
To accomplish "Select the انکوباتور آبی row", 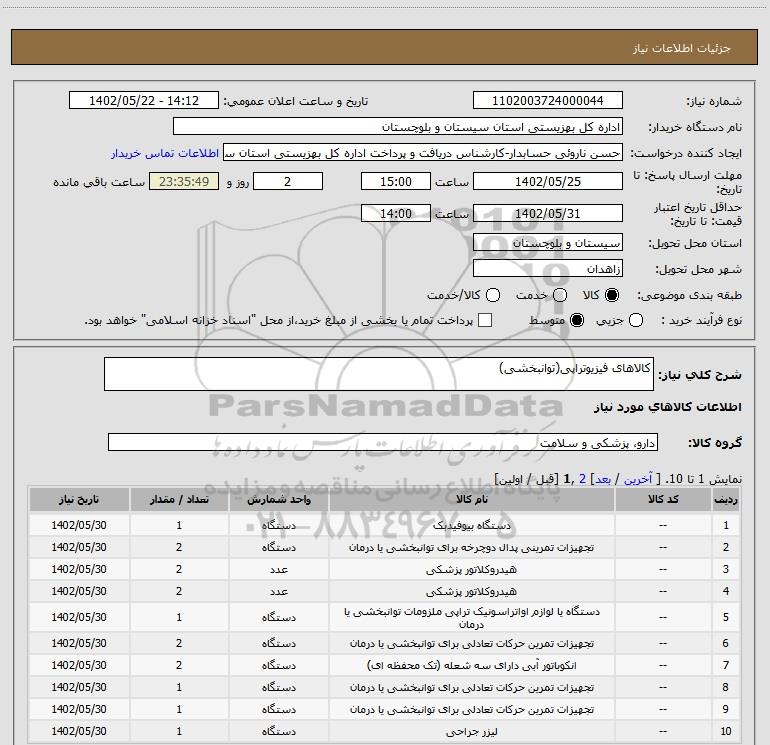I will [x=384, y=665].
